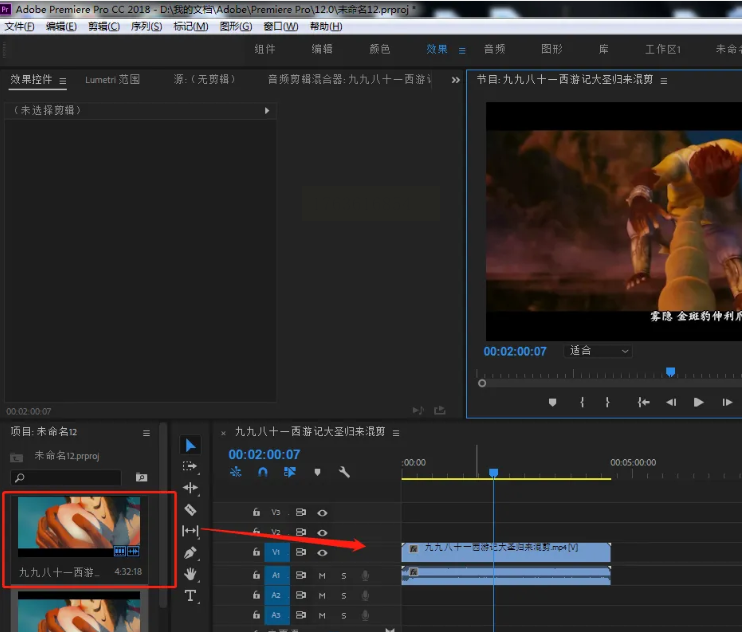Select the Selection arrow tool

[x=191, y=445]
